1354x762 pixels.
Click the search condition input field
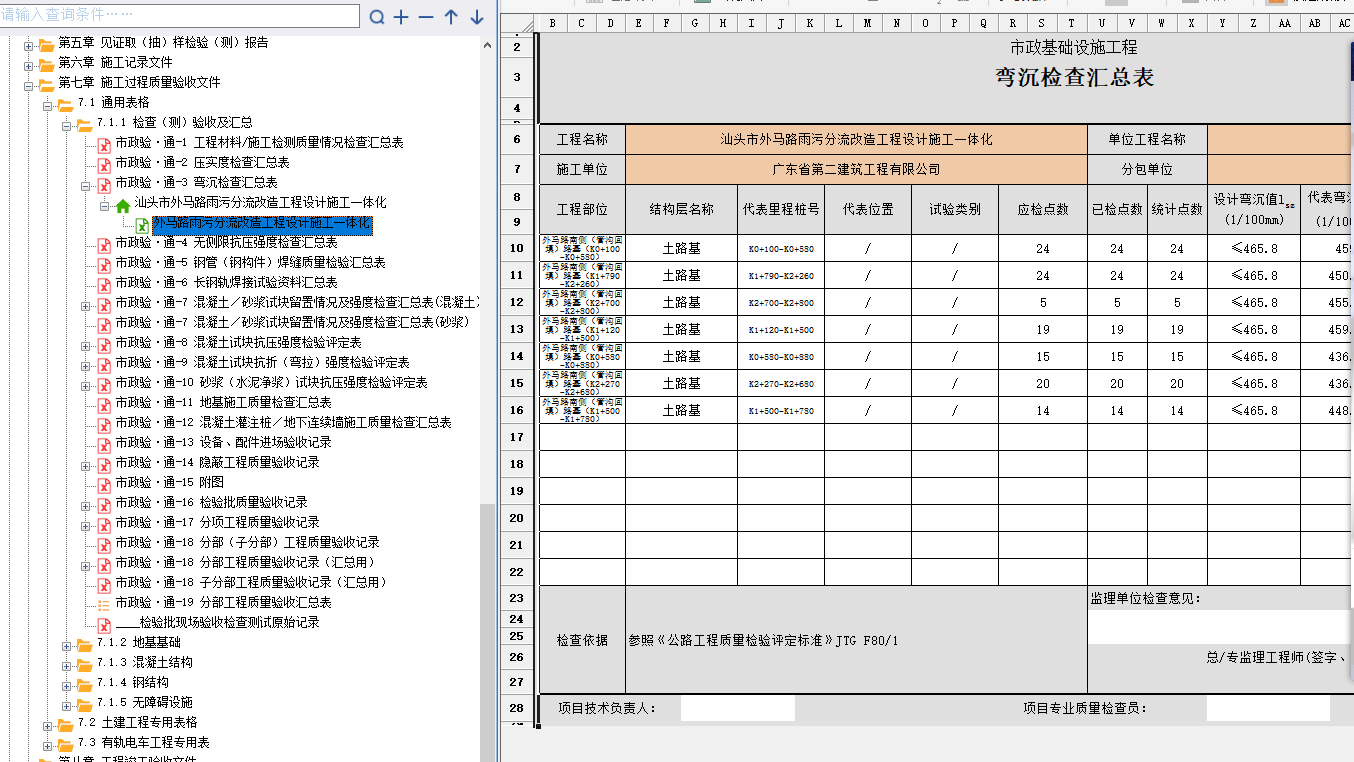pos(180,16)
